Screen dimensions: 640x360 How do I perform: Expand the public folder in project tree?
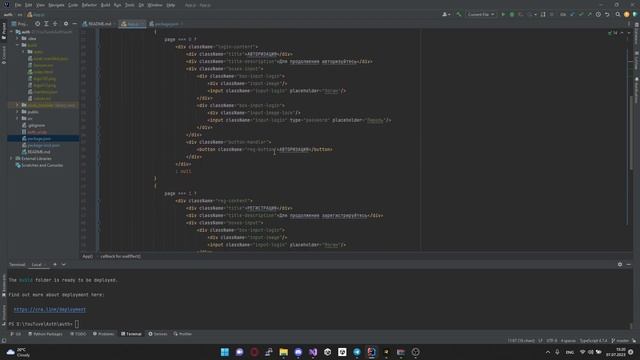coord(18,111)
